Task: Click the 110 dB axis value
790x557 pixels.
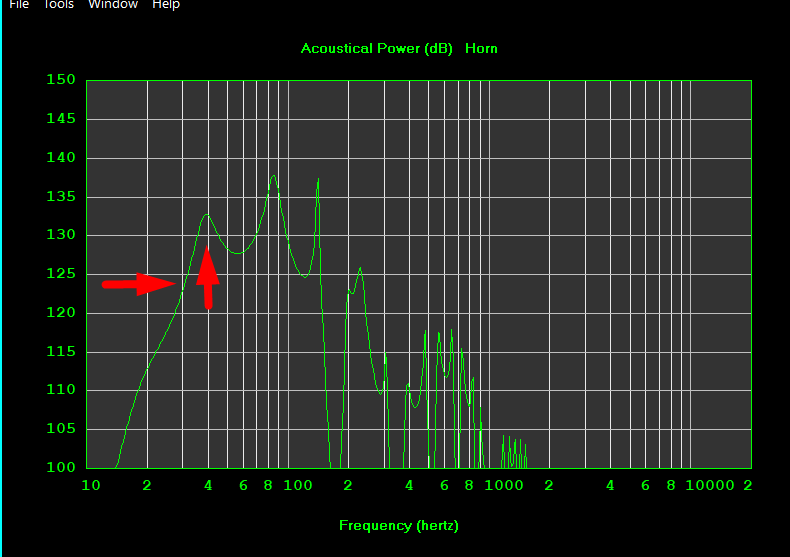Action: [x=61, y=389]
